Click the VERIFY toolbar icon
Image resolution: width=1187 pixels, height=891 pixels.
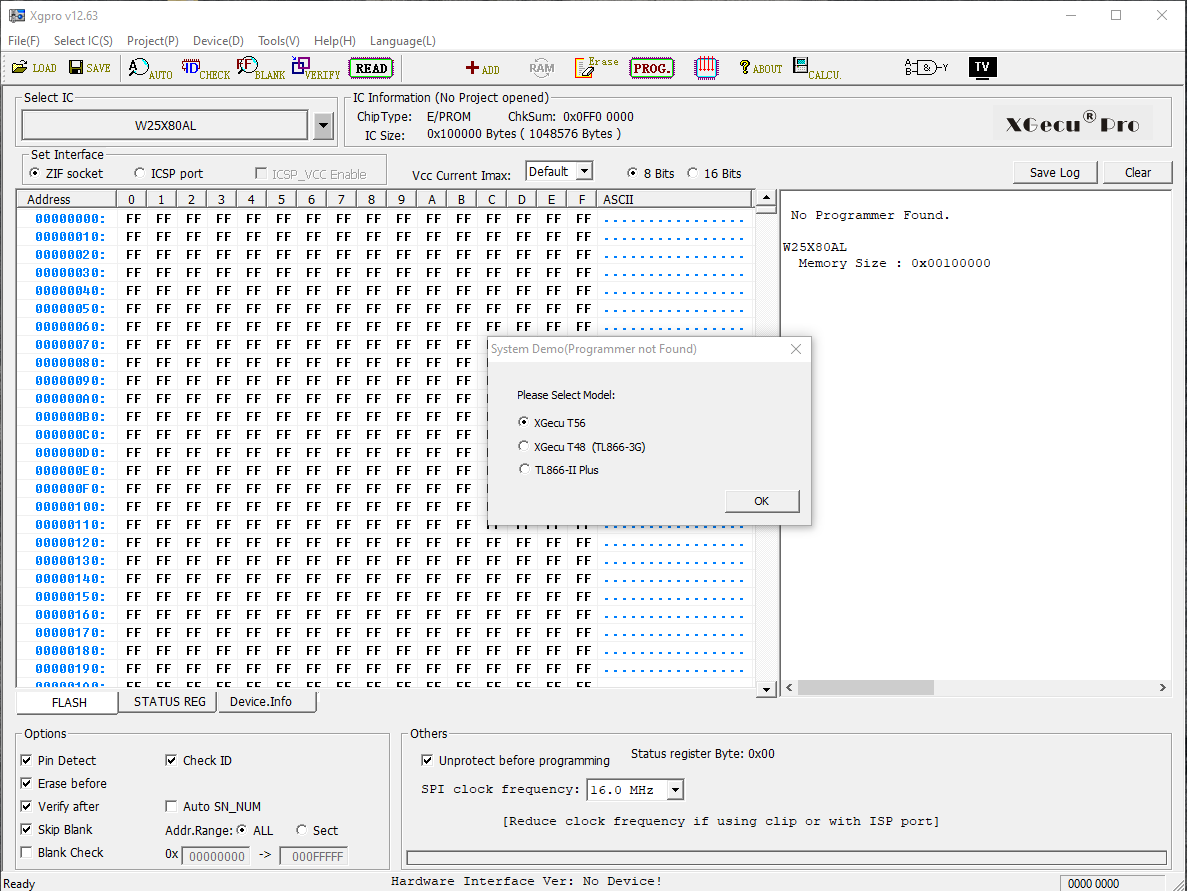pyautogui.click(x=316, y=69)
